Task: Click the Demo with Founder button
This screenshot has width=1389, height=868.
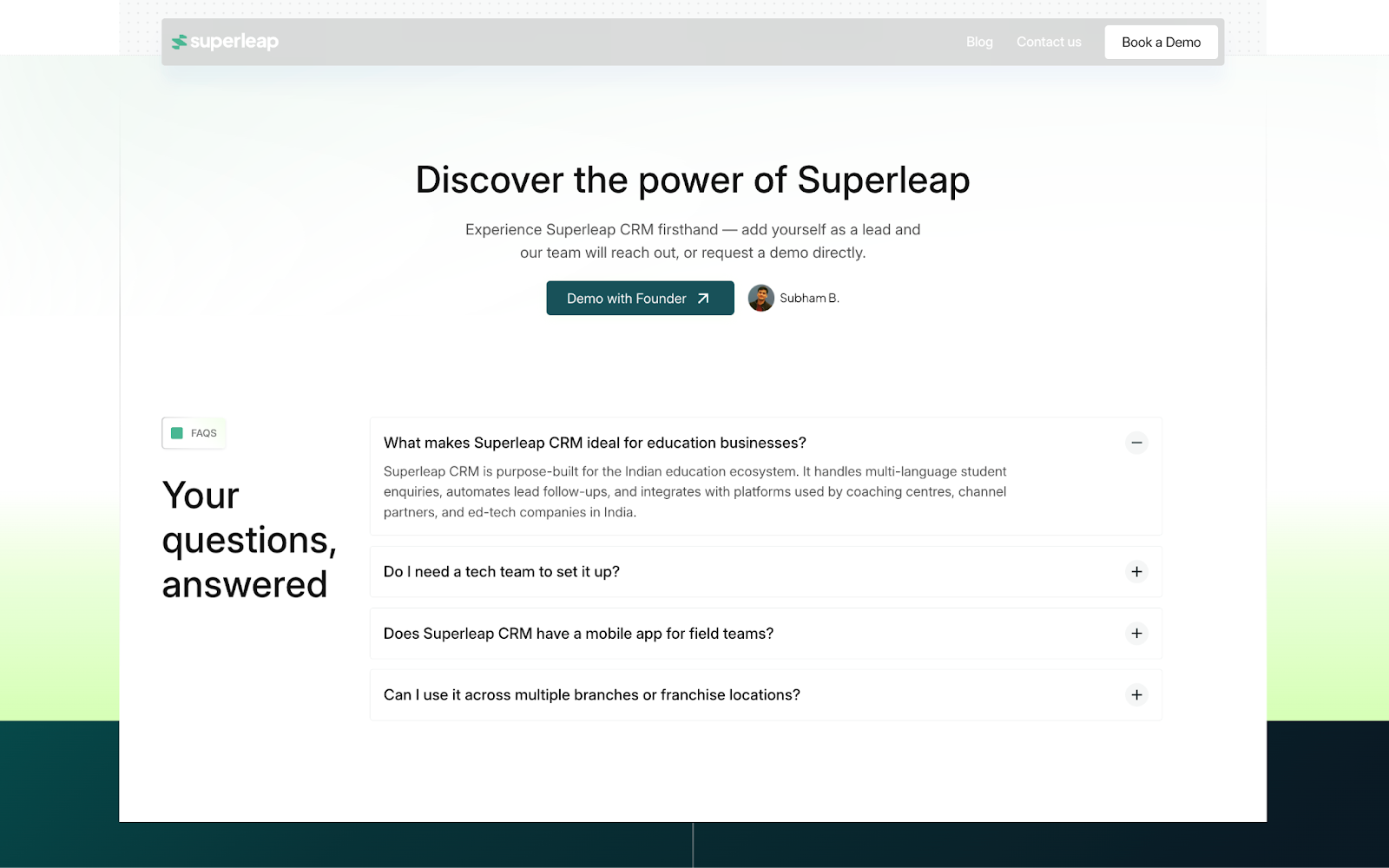Action: (640, 298)
